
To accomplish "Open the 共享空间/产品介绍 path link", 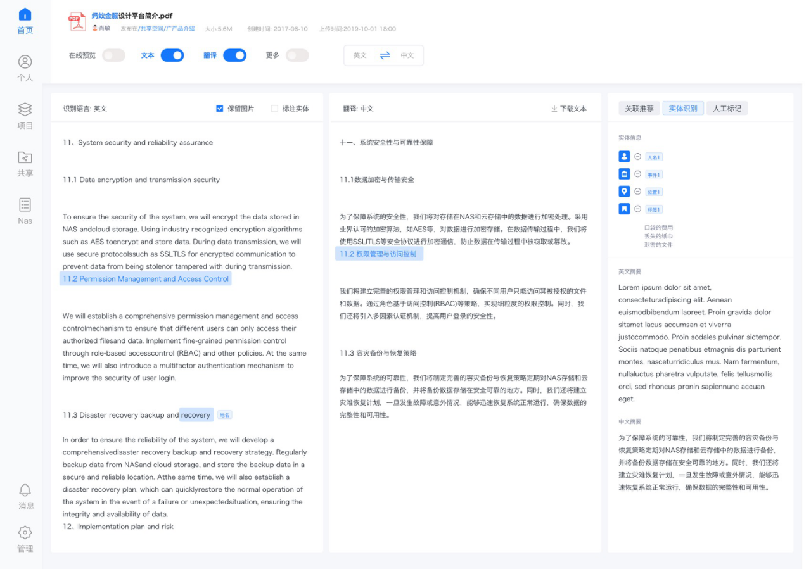I will click(167, 28).
